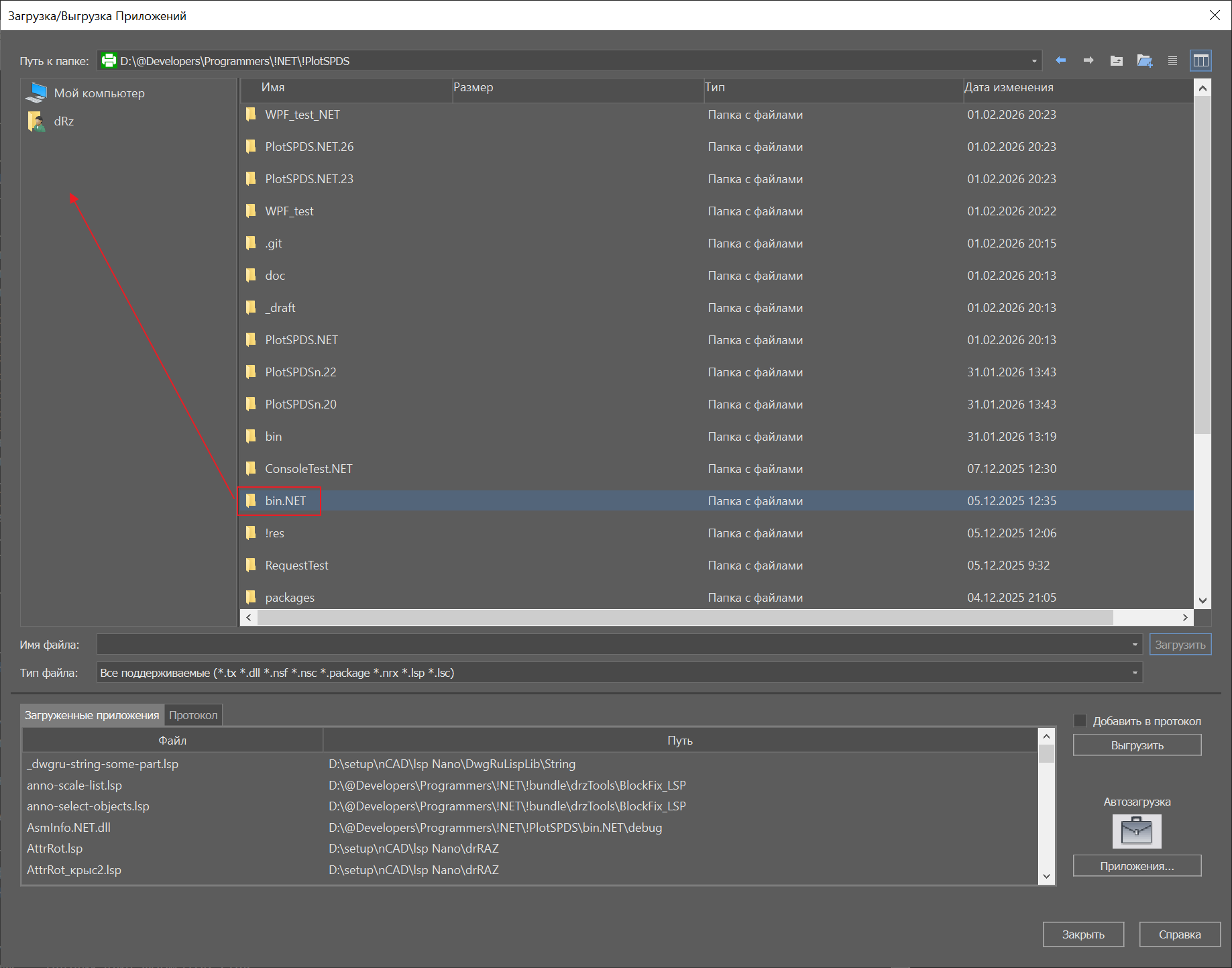
Task: Click the Приложения... button
Action: [1137, 866]
